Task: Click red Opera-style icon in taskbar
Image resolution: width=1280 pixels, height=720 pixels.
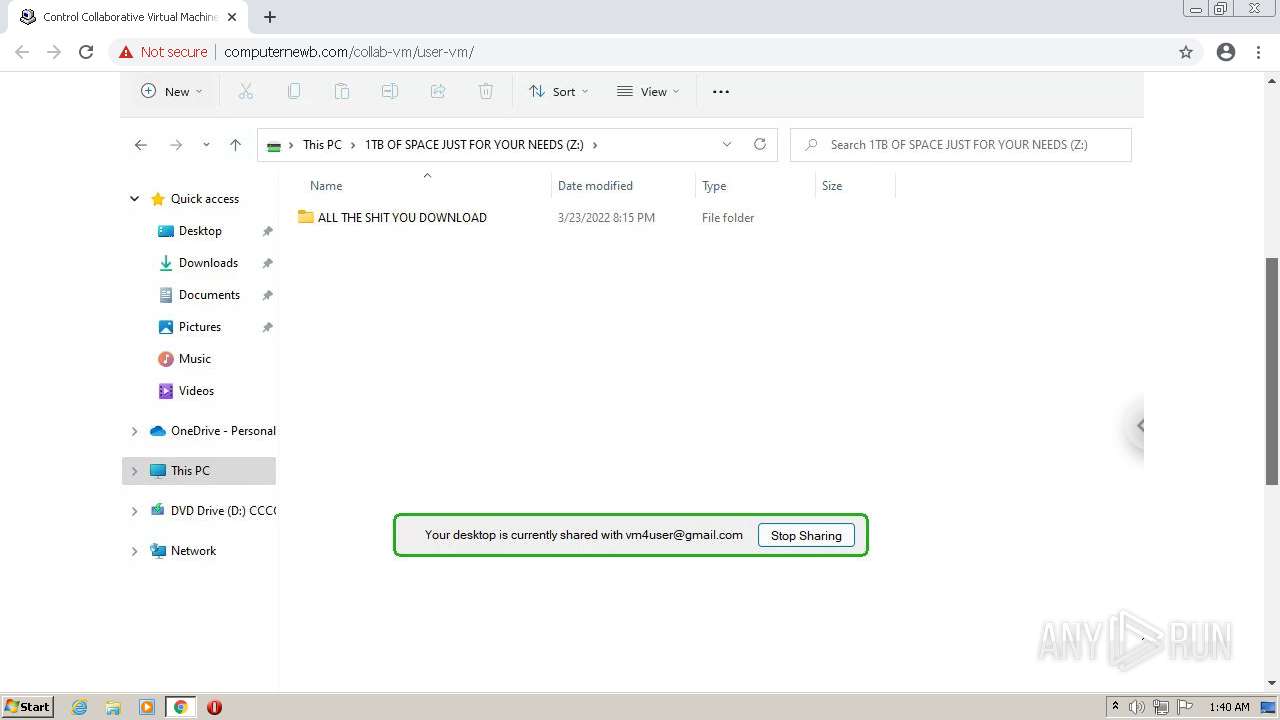Action: (214, 707)
